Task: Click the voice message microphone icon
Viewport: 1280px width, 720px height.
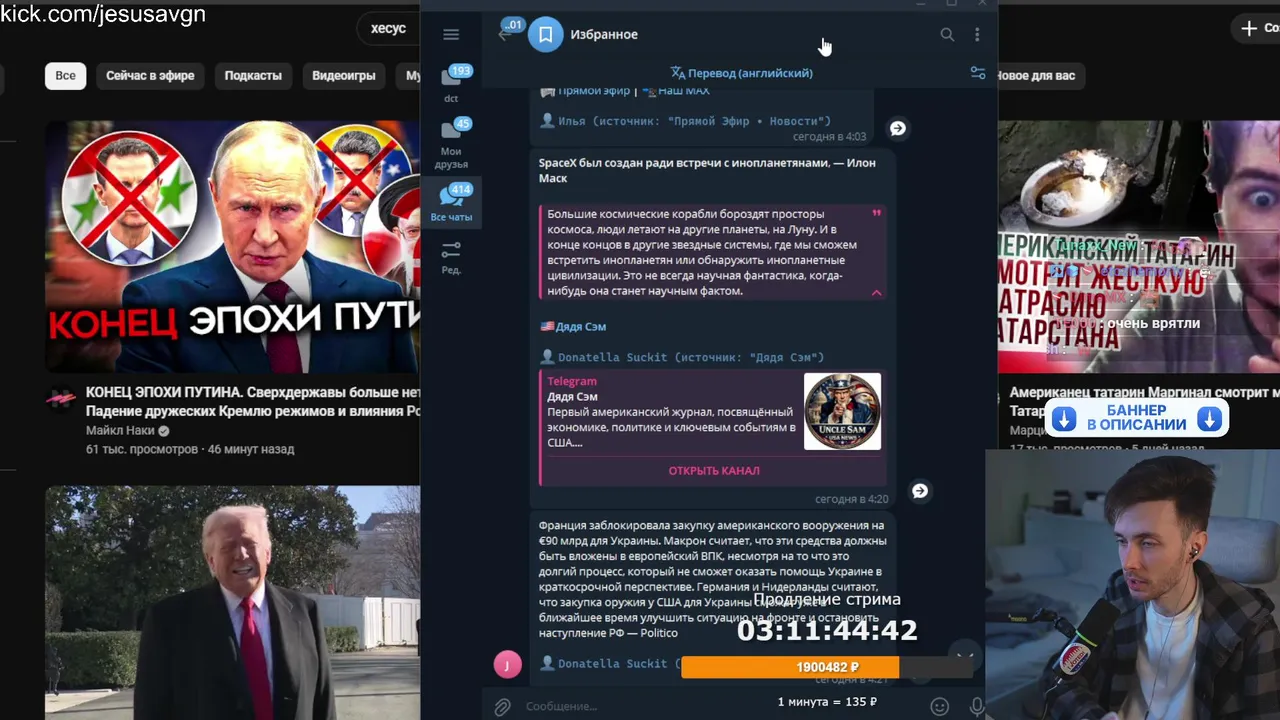Action: point(977,706)
